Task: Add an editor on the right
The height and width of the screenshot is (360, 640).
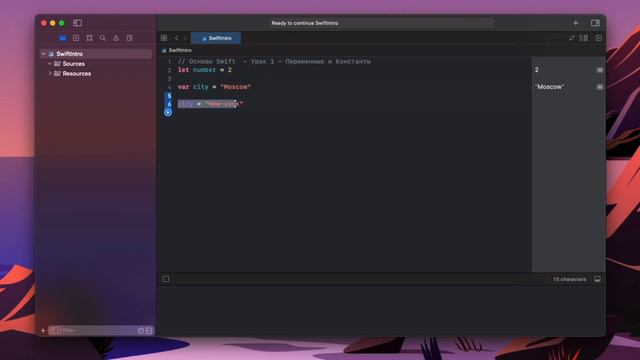Action: tap(598, 38)
